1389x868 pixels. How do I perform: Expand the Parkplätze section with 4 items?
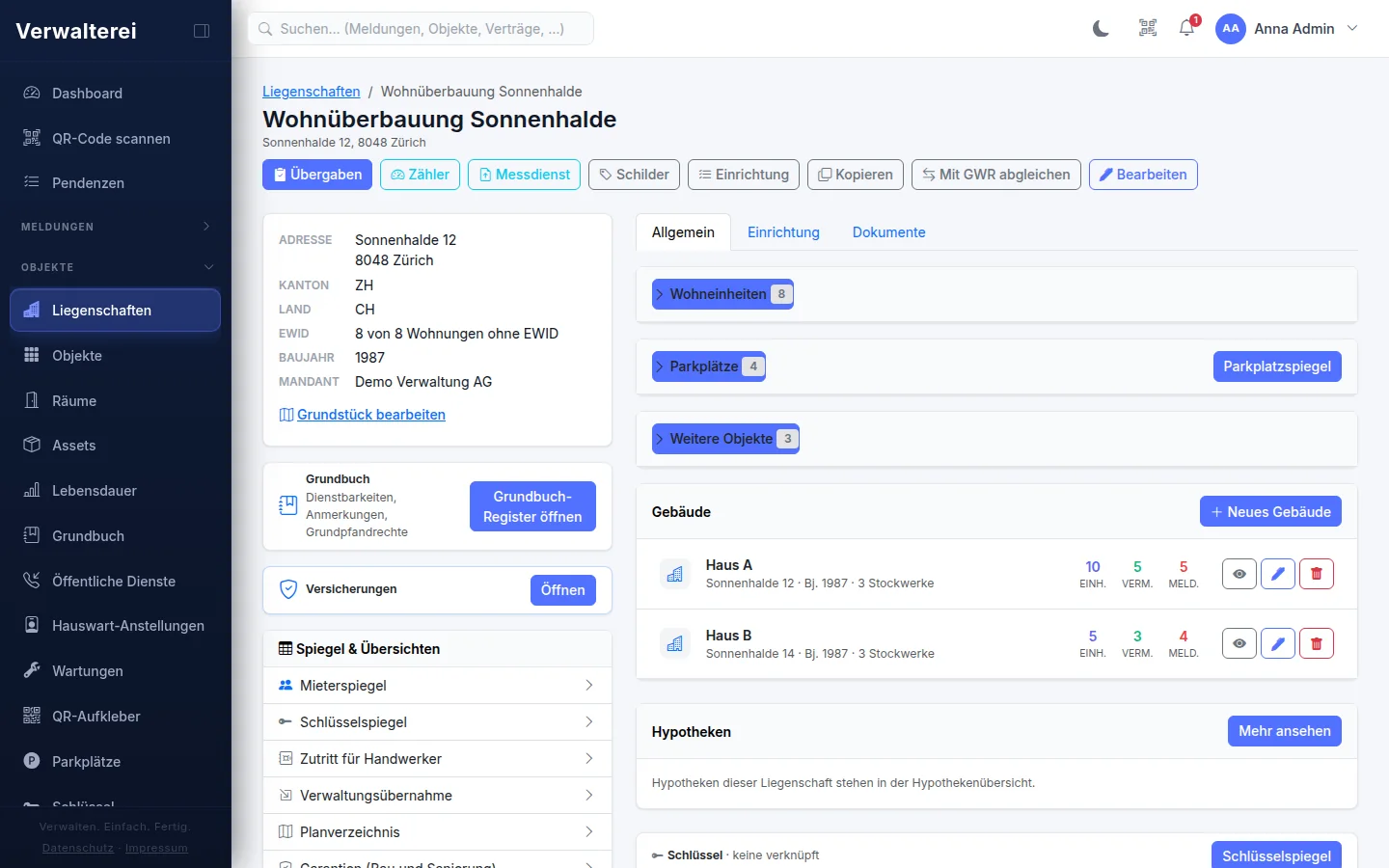pyautogui.click(x=709, y=366)
